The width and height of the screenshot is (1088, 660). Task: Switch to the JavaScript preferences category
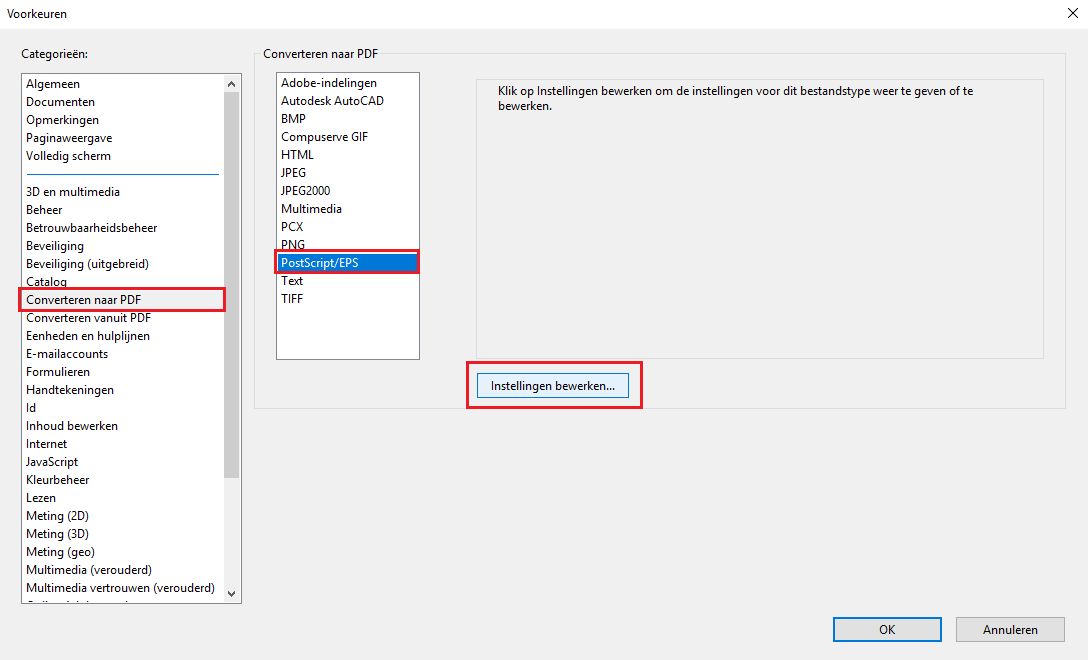coord(51,461)
